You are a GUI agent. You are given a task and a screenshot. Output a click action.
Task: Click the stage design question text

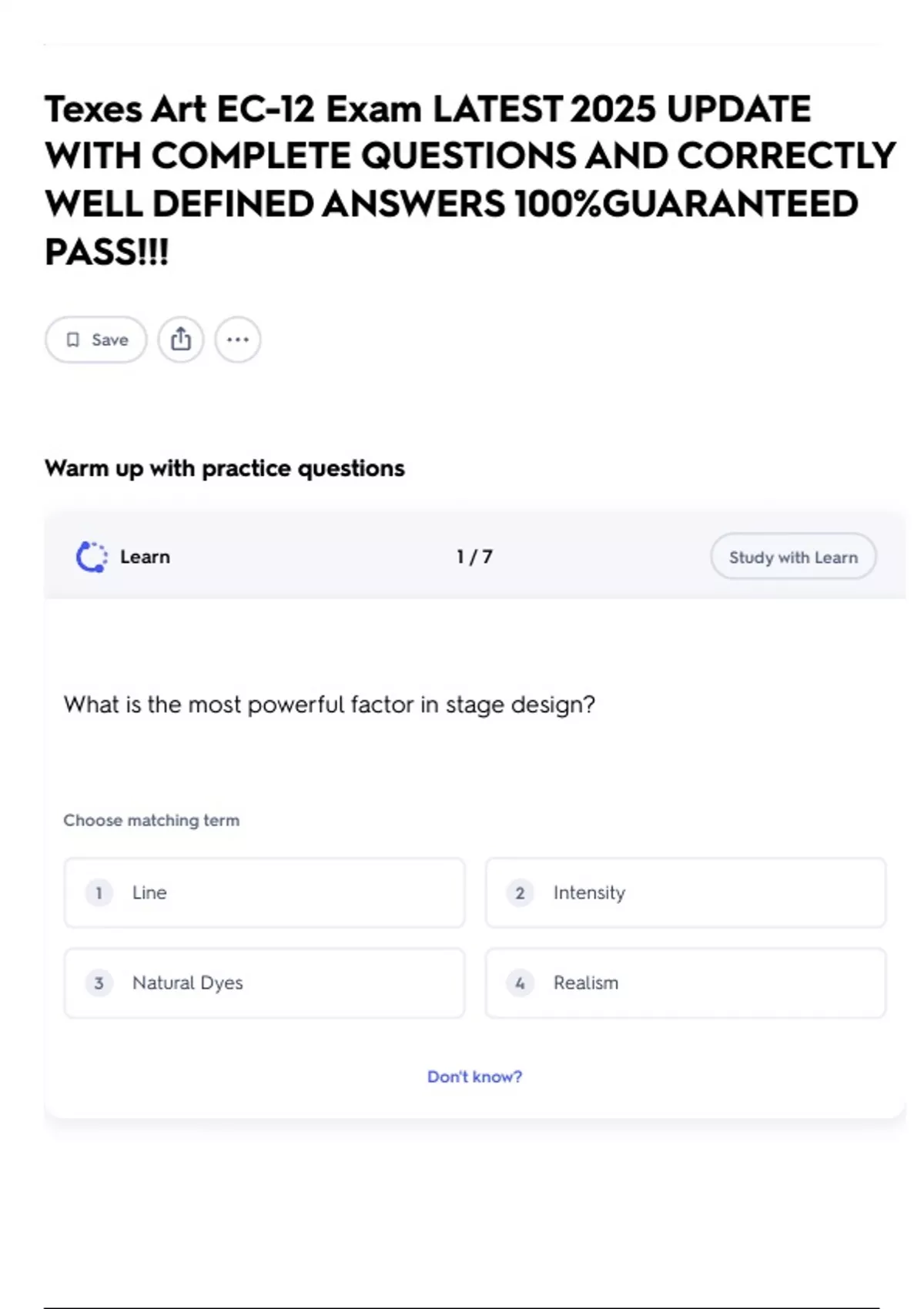click(x=330, y=705)
